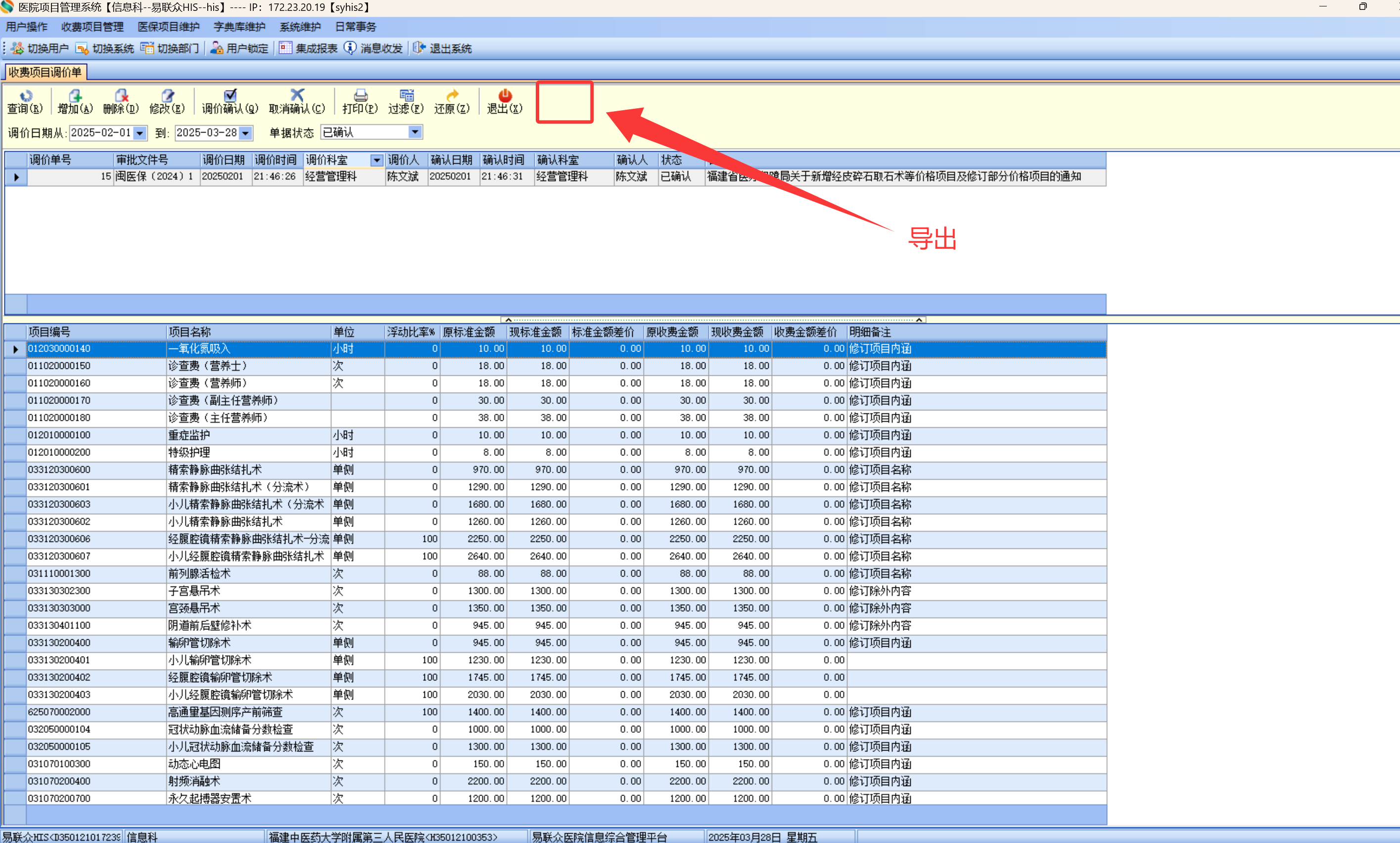The image size is (1400, 843).
Task: Click the 查询(R) query icon
Action: pyautogui.click(x=25, y=95)
